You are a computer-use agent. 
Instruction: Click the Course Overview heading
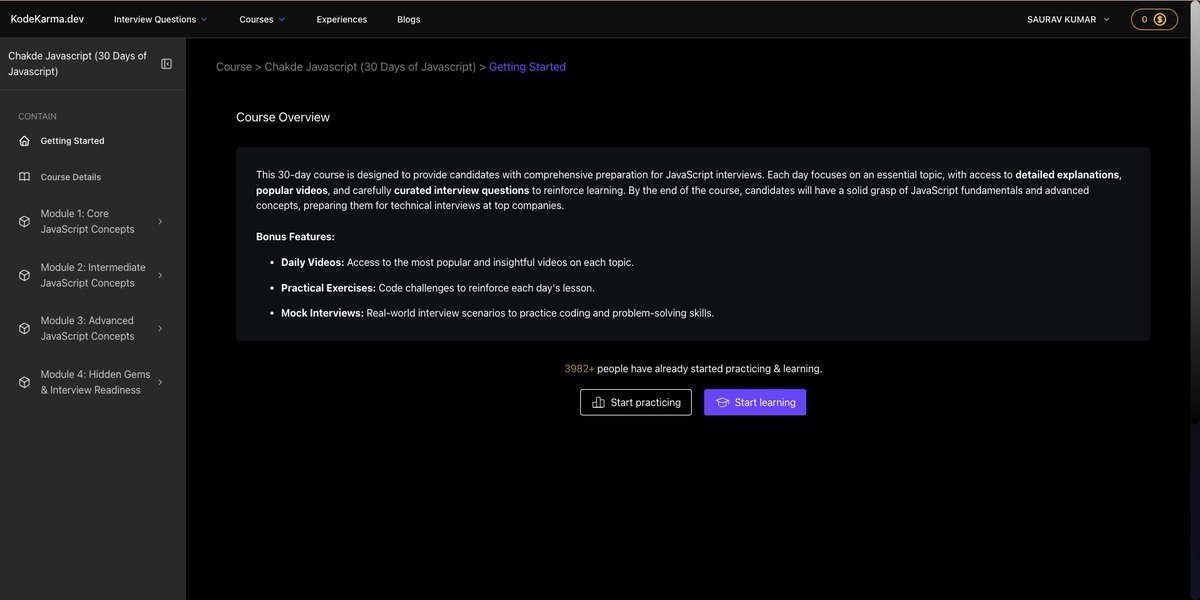pyautogui.click(x=283, y=117)
